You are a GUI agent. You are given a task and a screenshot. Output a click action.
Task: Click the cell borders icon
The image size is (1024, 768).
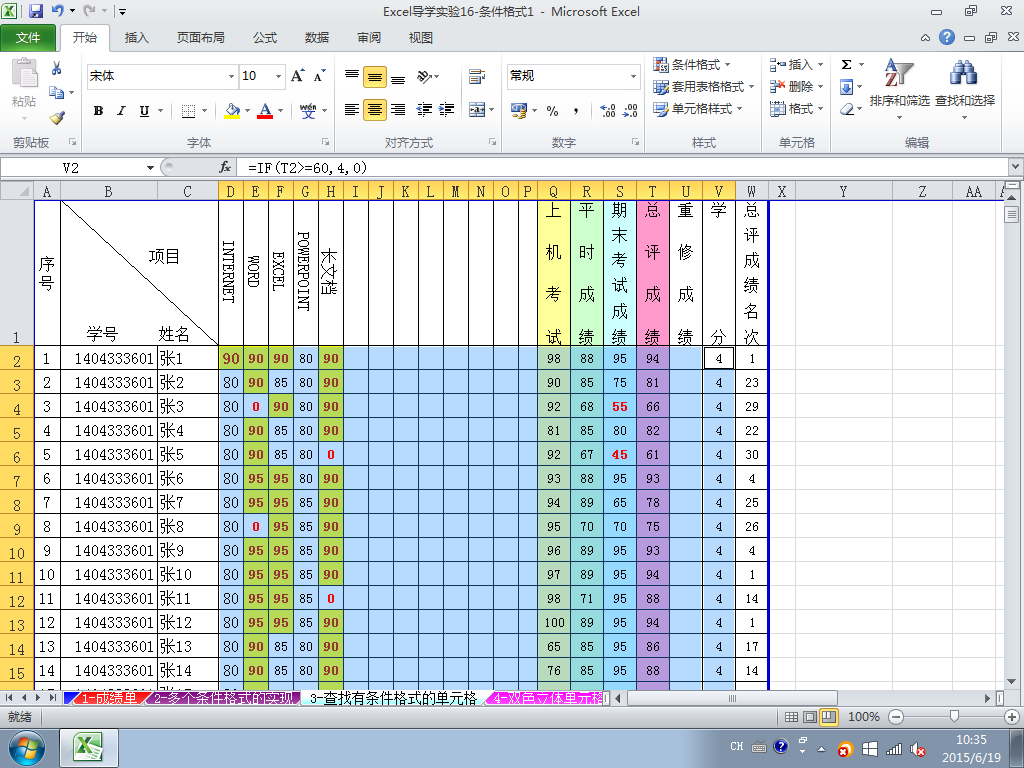[188, 111]
